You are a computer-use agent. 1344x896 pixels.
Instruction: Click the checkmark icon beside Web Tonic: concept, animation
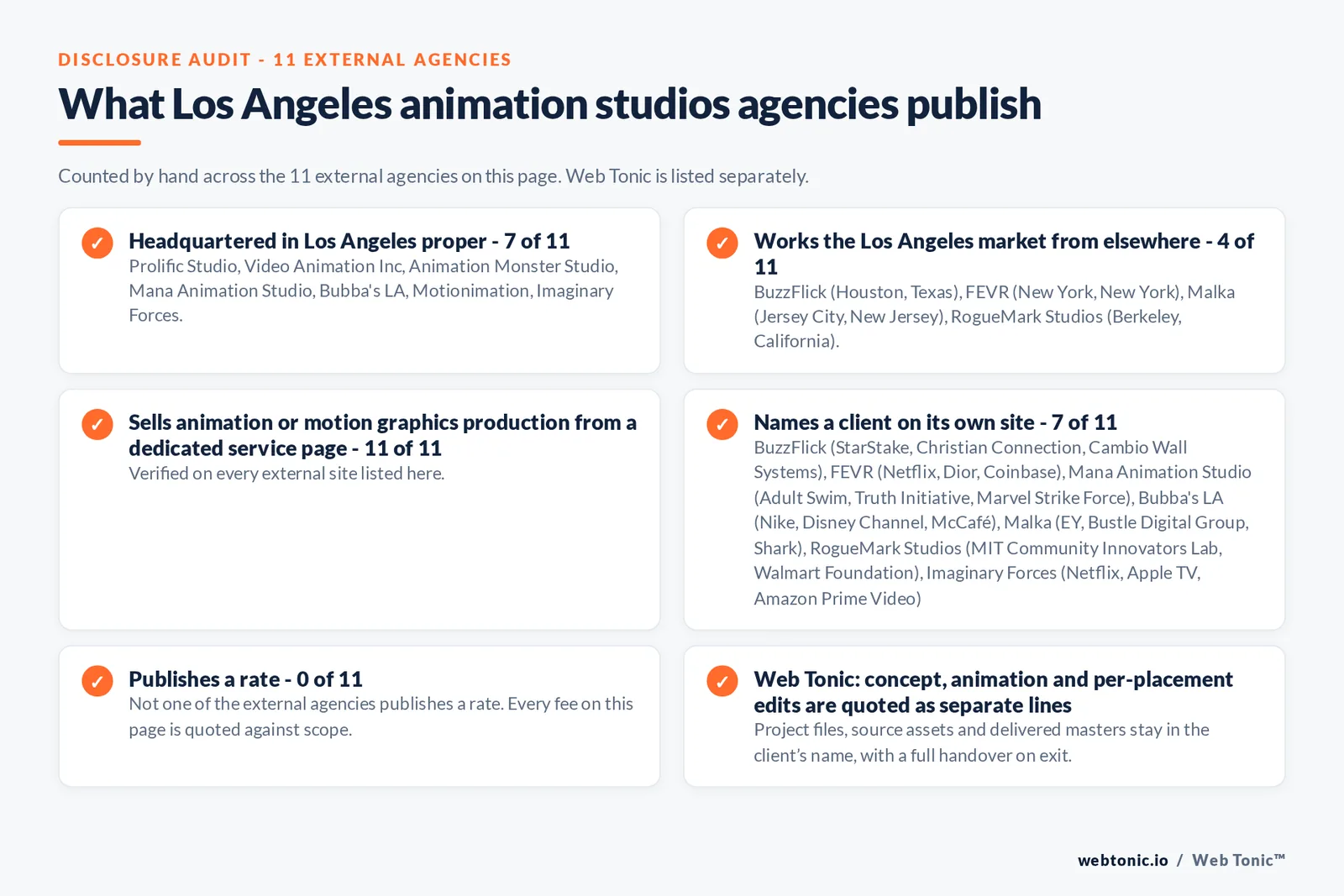722,681
